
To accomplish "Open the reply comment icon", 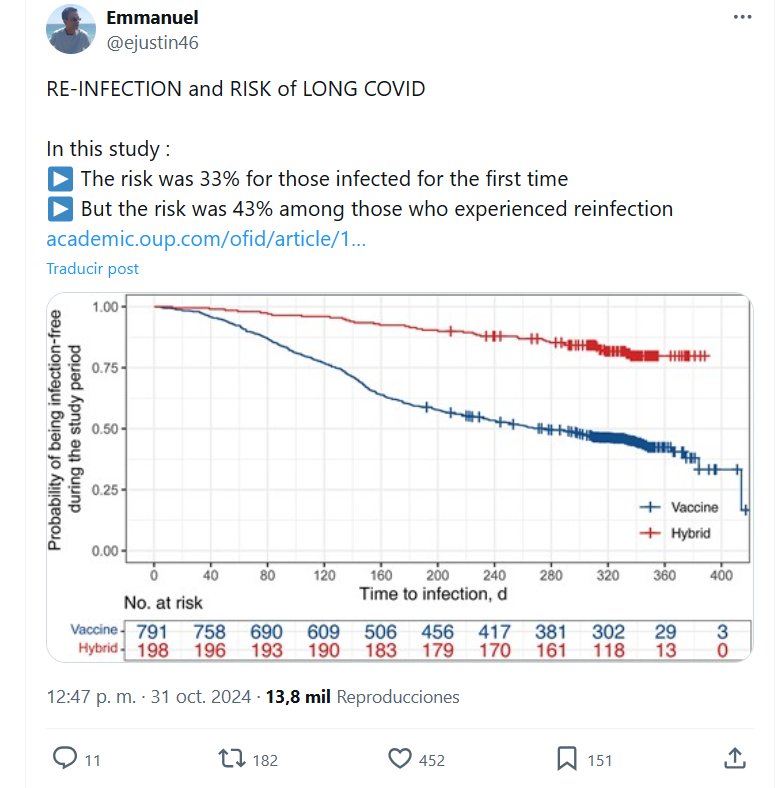I will click(64, 759).
